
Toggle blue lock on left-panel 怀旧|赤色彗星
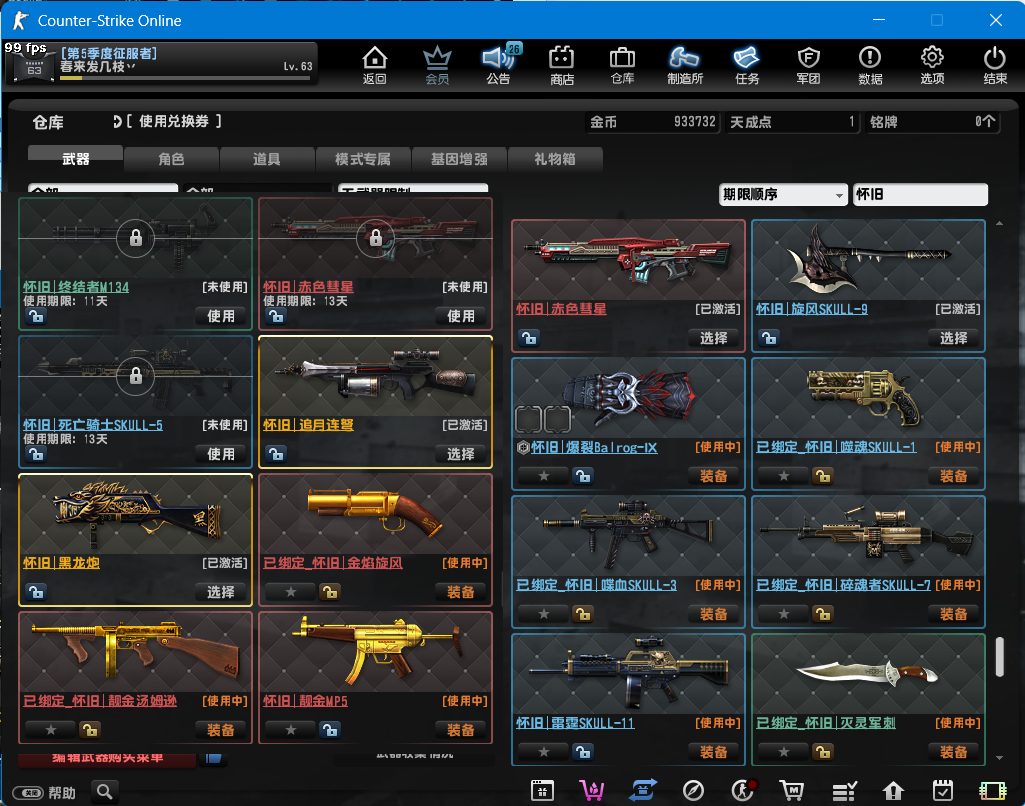276,316
